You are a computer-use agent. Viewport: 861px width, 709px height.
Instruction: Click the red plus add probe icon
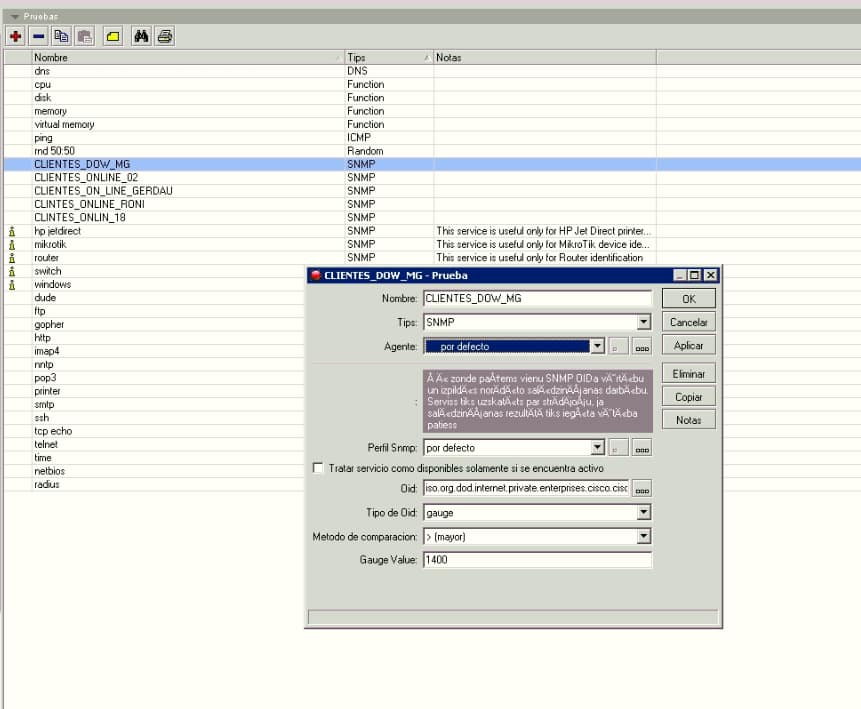coord(16,36)
